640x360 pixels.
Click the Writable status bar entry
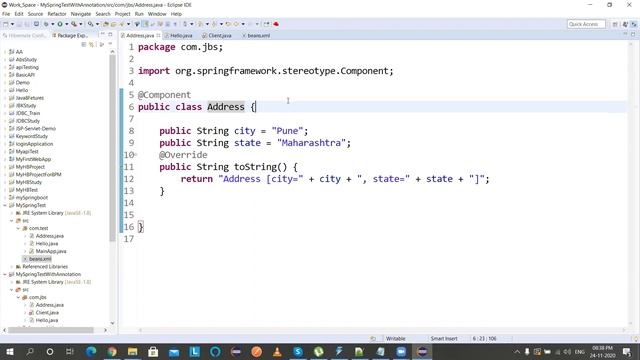[x=396, y=338]
